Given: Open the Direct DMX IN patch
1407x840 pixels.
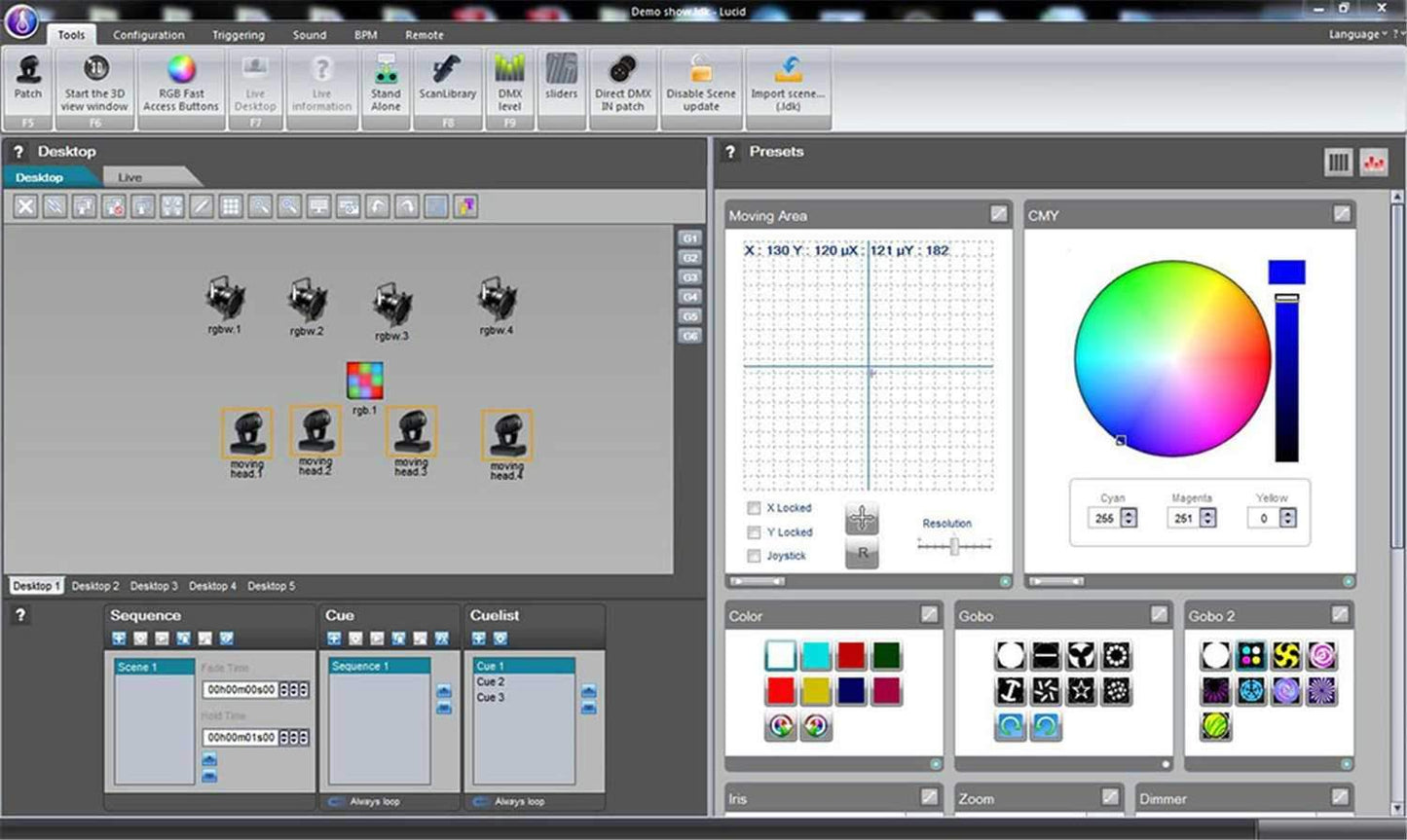Looking at the screenshot, I should coord(622,83).
